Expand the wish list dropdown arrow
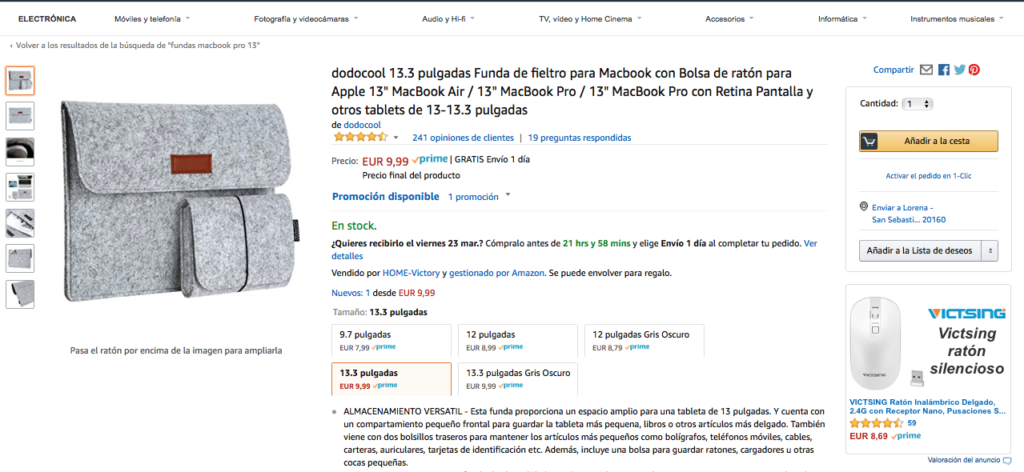Screen dimensions: 1024x472 coord(990,250)
